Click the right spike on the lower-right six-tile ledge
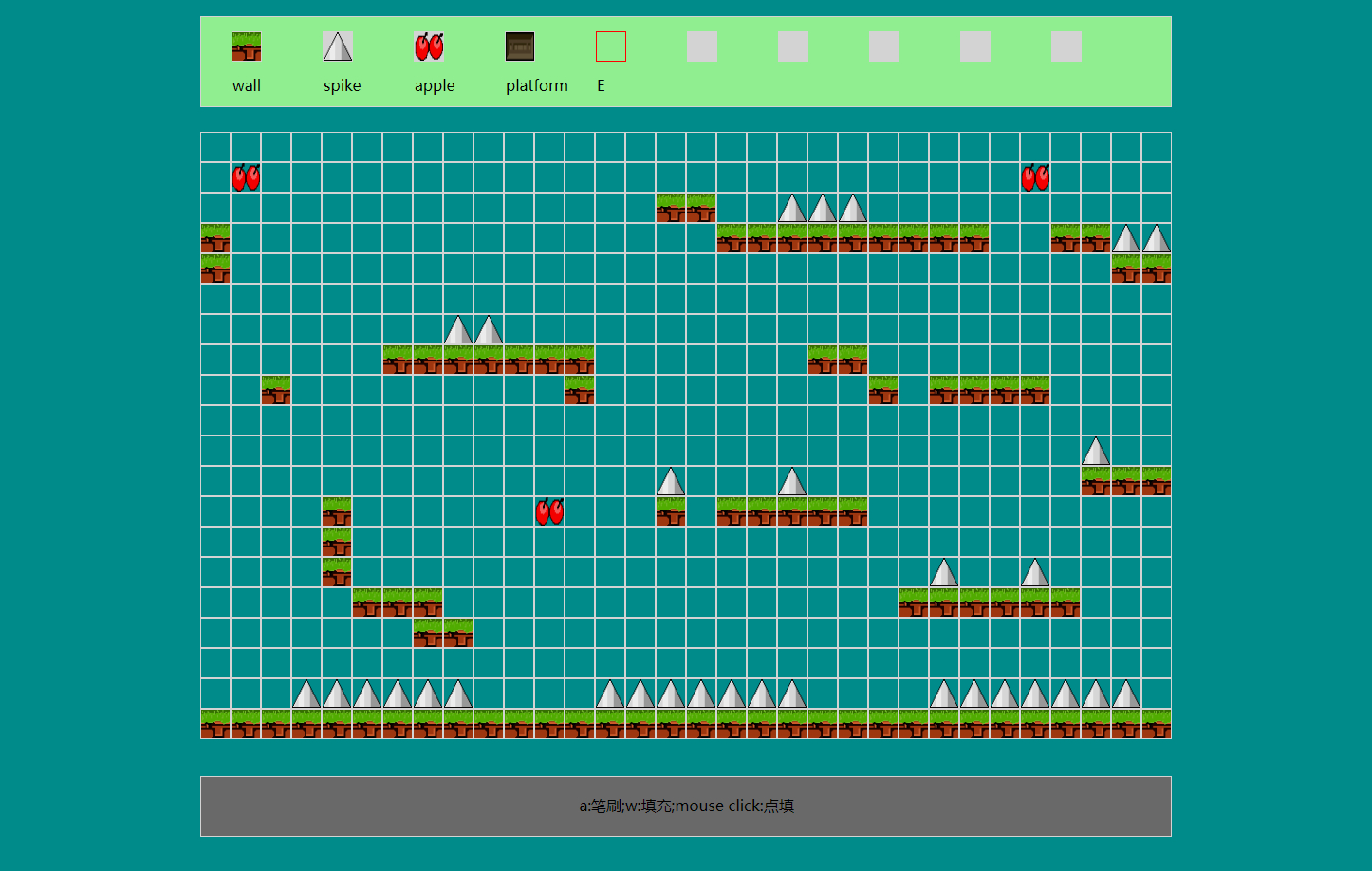1372x871 pixels. pos(1035,572)
